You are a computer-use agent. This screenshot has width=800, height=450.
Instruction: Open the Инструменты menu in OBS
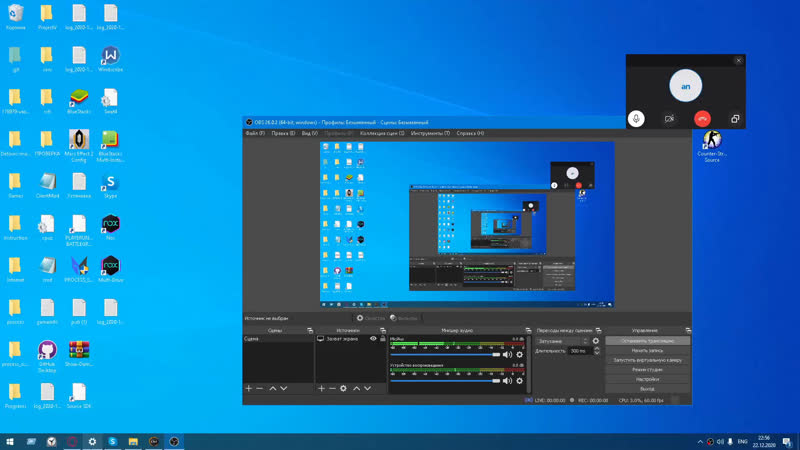pyautogui.click(x=430, y=133)
